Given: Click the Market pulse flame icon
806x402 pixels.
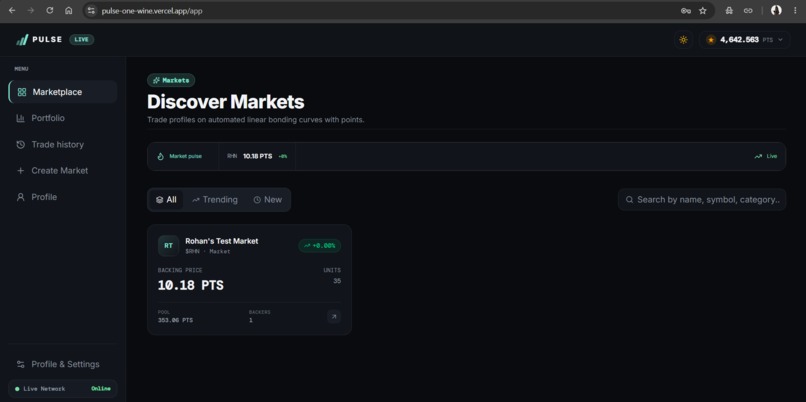Looking at the screenshot, I should [160, 156].
